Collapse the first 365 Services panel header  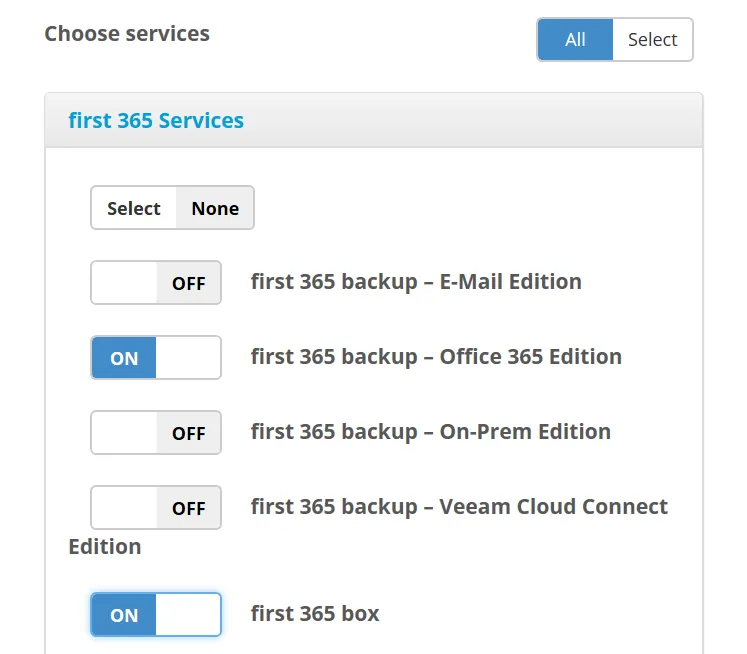(x=374, y=121)
